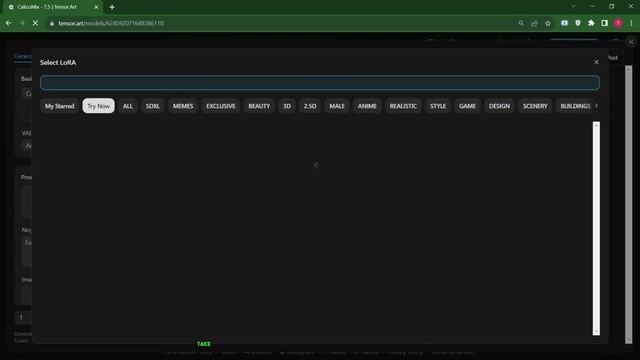Open the shield extension icon
Viewport: 640px width, 360px height.
pyautogui.click(x=578, y=23)
